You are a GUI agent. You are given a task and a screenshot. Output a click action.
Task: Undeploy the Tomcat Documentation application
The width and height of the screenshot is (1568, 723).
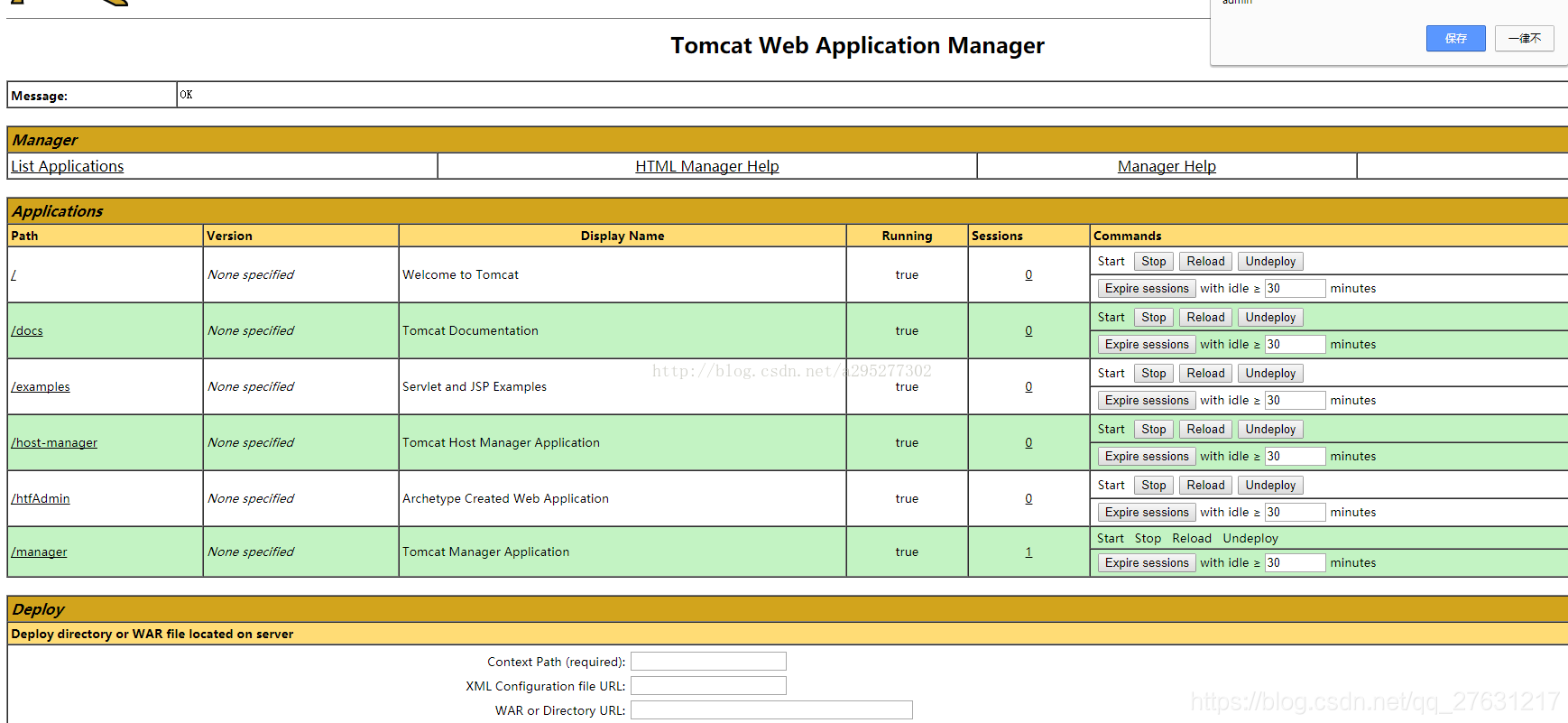click(1270, 318)
